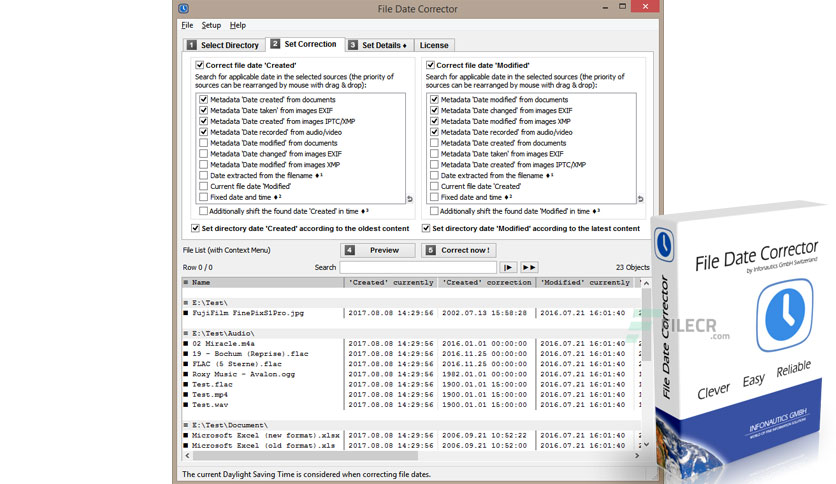Switch to Set Correction tab

pyautogui.click(x=304, y=44)
